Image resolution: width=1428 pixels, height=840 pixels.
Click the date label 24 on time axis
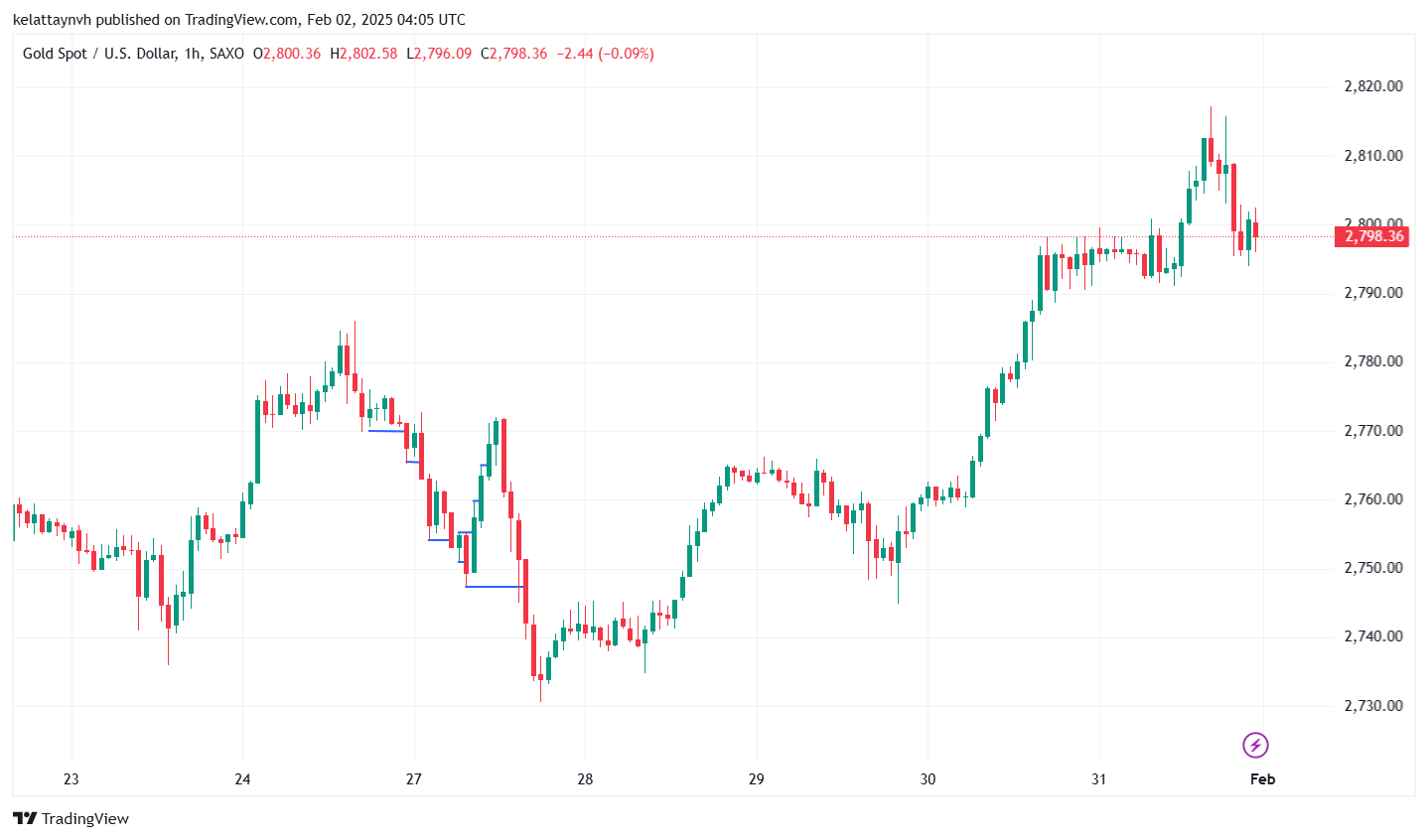point(242,779)
